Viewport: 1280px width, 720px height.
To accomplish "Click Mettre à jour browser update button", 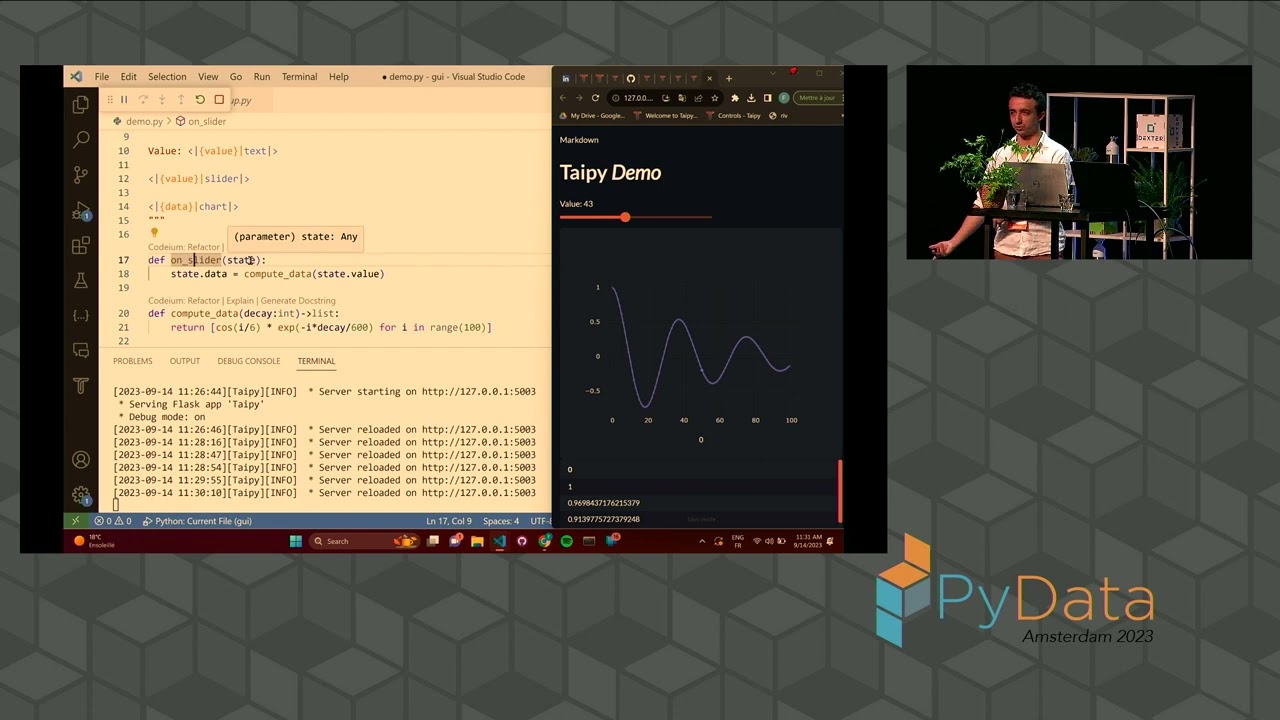I will pyautogui.click(x=817, y=98).
